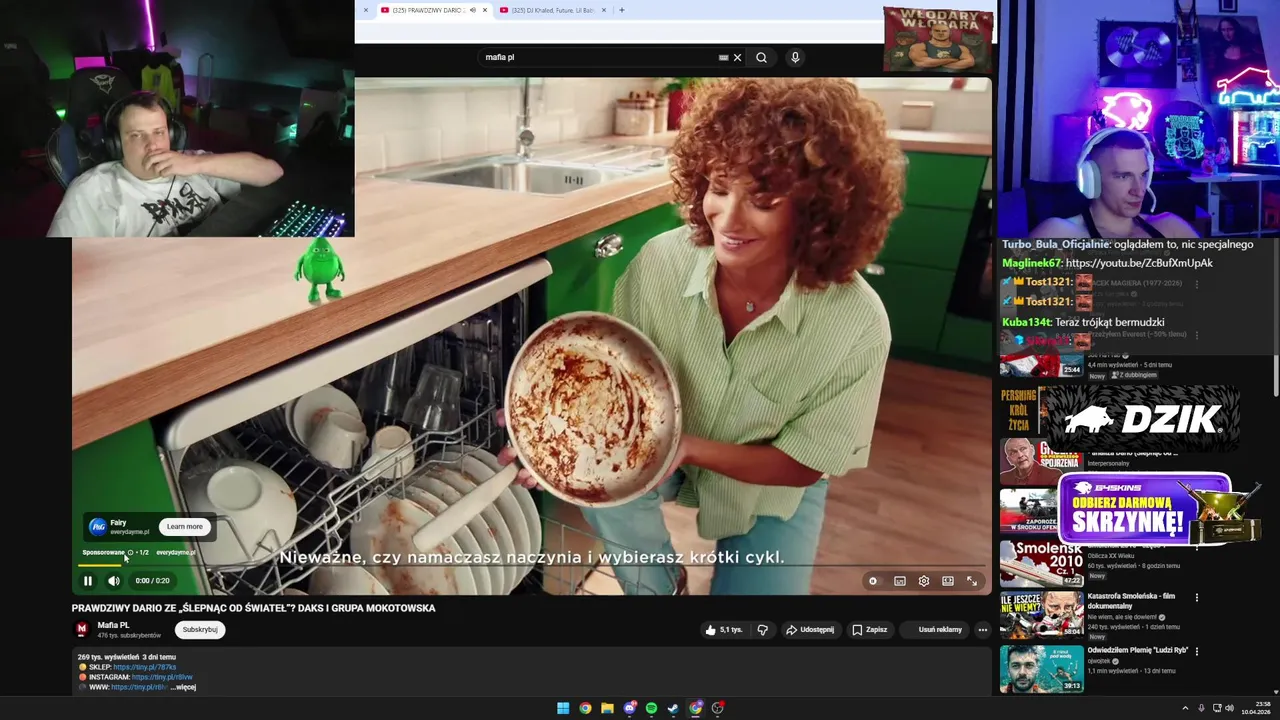
Task: Click the video progress bar
Action: pos(532,566)
